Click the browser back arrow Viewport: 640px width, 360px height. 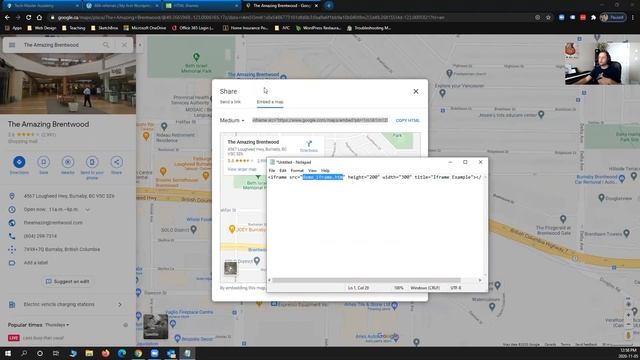point(7,18)
